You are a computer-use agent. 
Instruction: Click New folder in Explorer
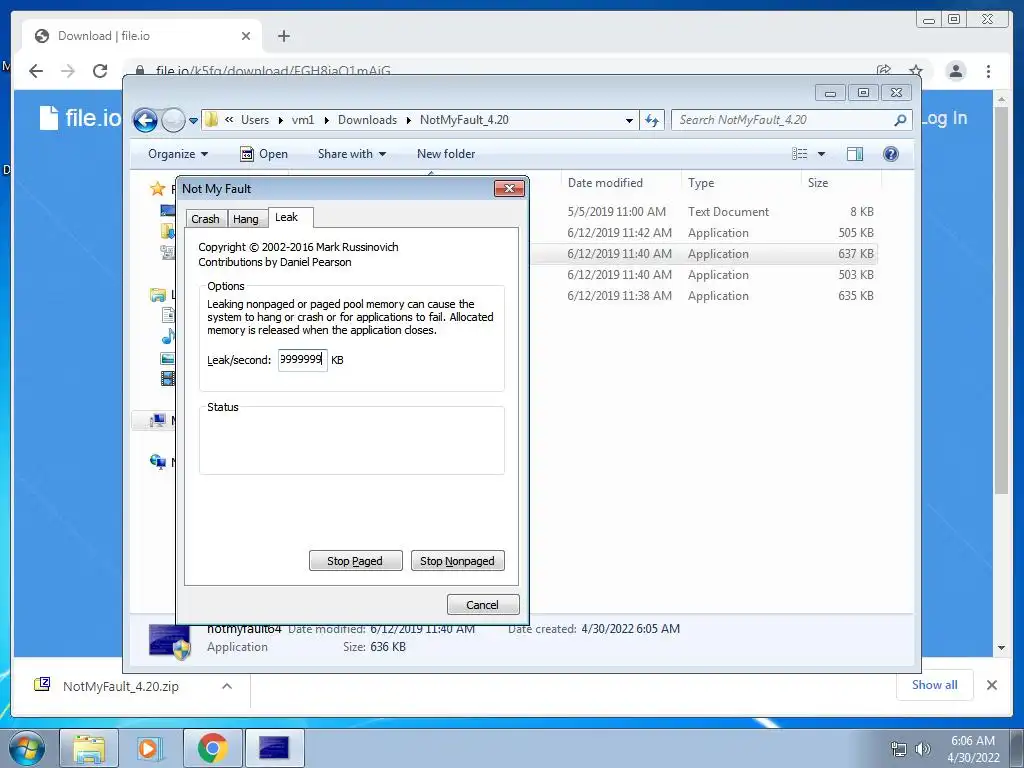[446, 154]
